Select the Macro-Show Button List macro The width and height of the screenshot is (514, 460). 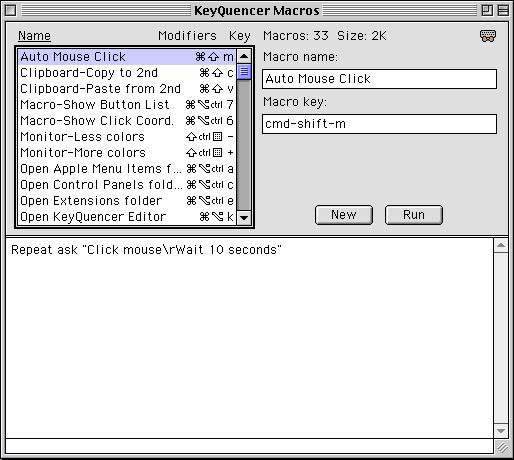pos(127,105)
